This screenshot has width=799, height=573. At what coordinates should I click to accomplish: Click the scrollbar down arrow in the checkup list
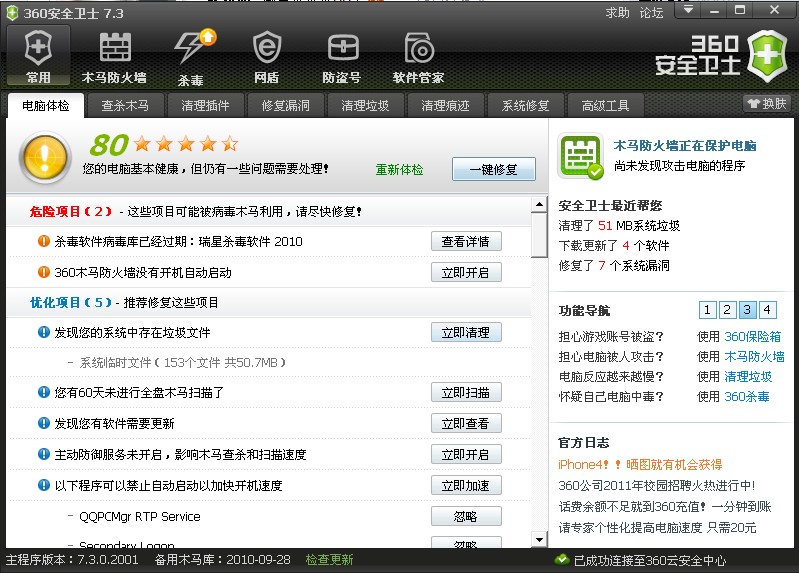click(539, 539)
